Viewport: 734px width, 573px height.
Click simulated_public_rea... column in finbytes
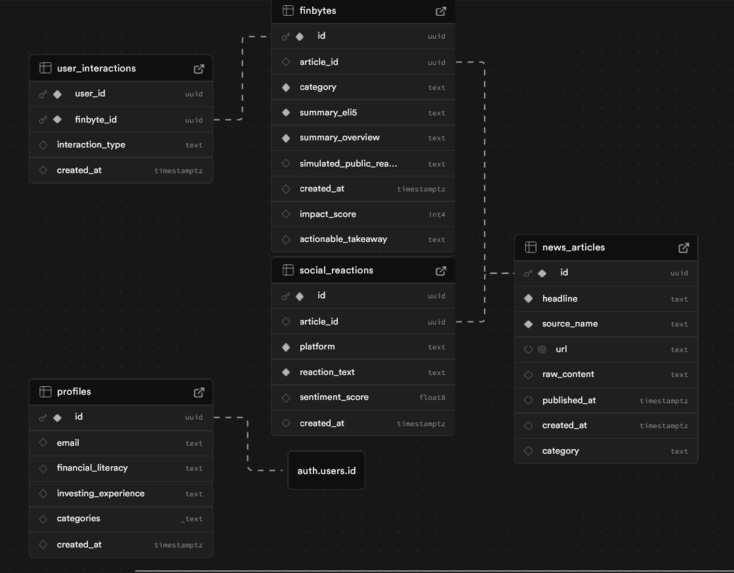363,163
